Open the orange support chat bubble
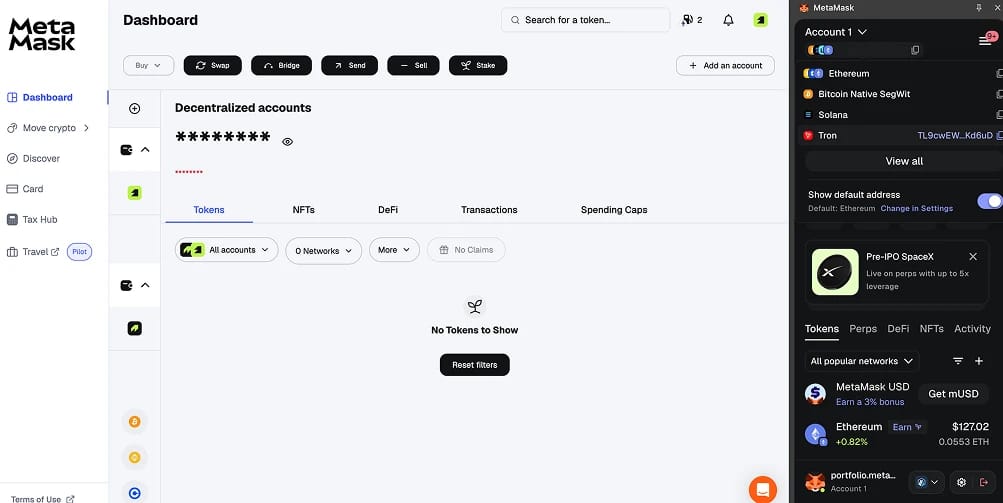The image size is (1003, 503). tap(762, 490)
